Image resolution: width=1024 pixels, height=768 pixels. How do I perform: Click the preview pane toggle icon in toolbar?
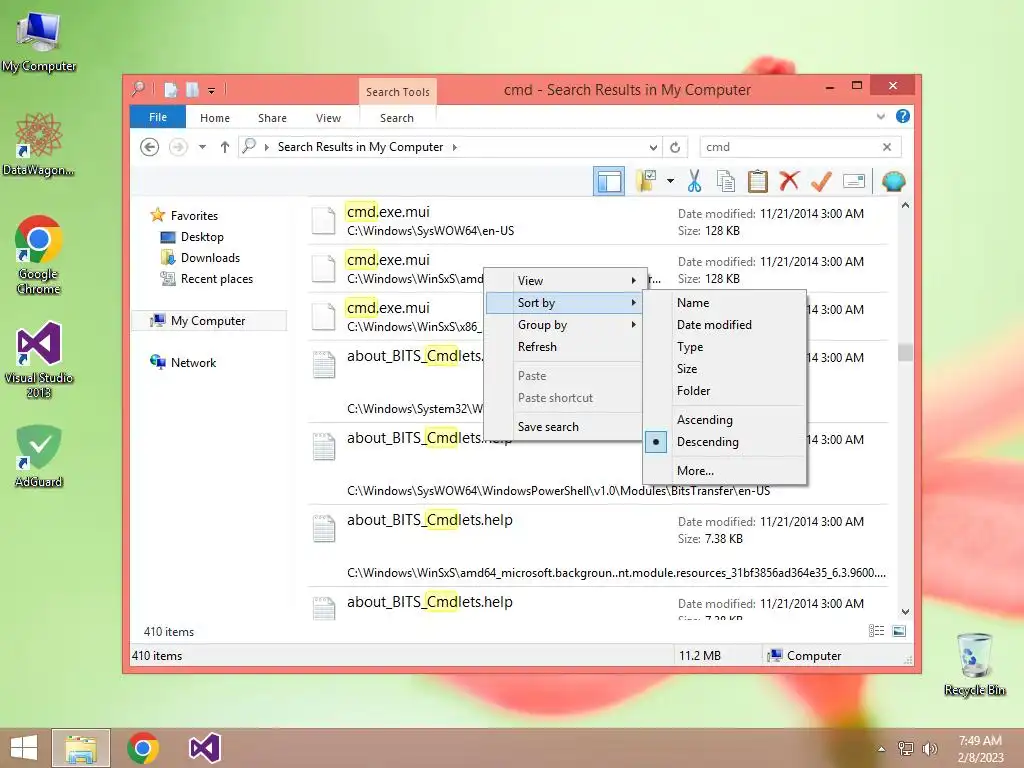tap(609, 182)
